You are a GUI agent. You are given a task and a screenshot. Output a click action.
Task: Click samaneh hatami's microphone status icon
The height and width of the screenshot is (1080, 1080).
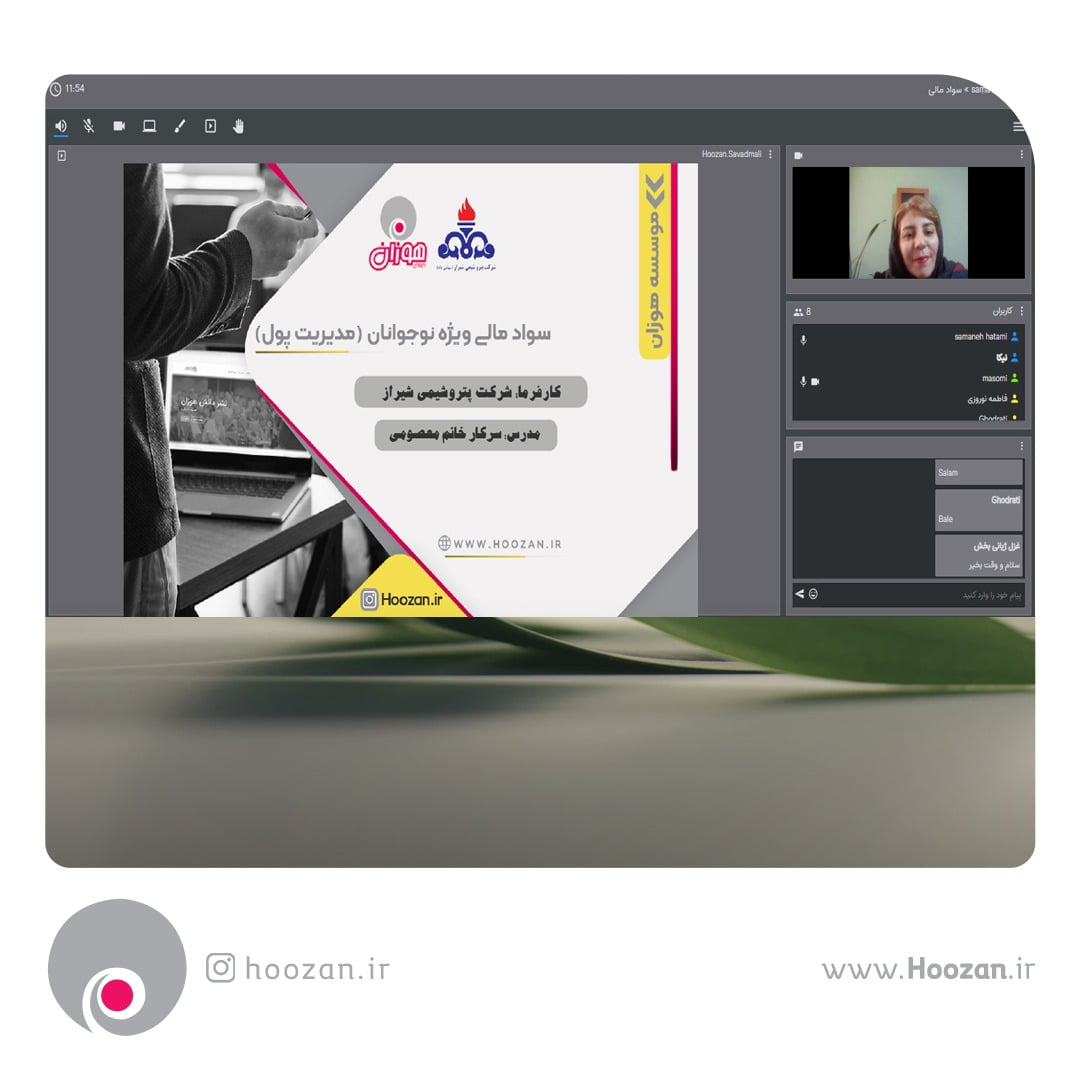coord(803,340)
